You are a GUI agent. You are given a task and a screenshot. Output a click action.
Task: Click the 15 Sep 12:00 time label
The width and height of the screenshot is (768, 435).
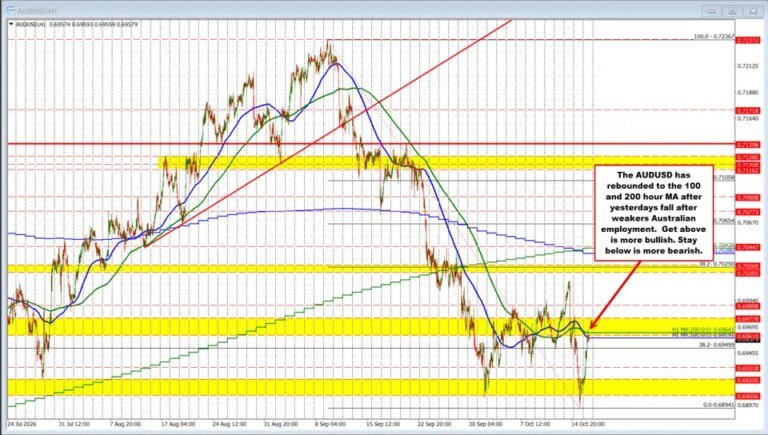click(x=383, y=424)
